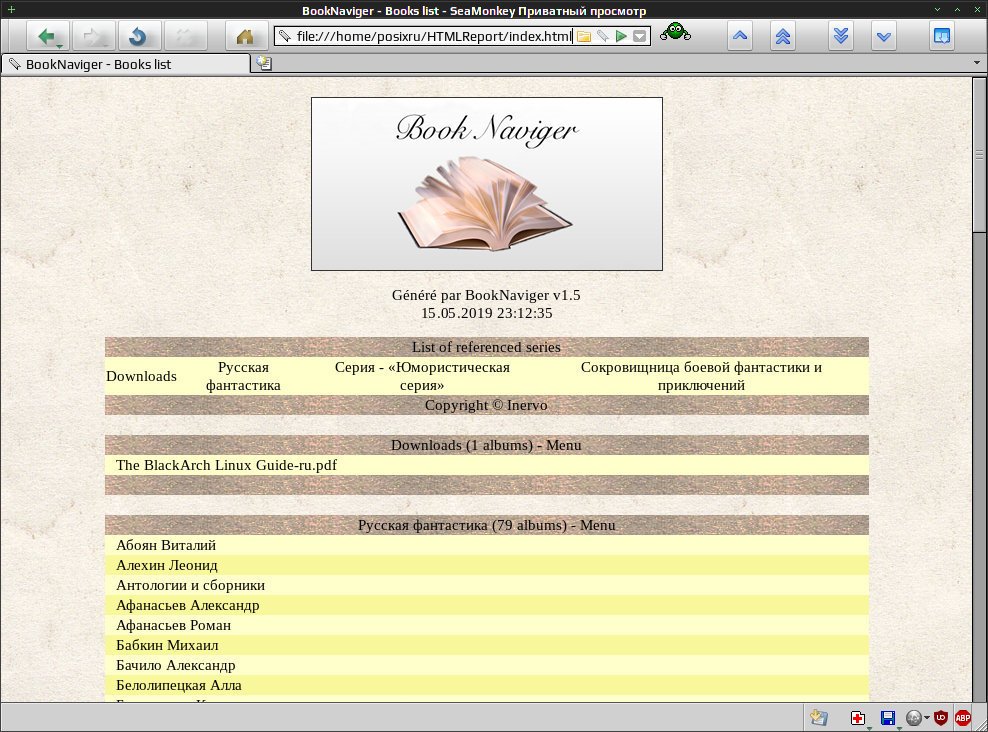Open The BlackArch Linux Guide-ru.pdf
This screenshot has width=988, height=732.
click(x=226, y=466)
